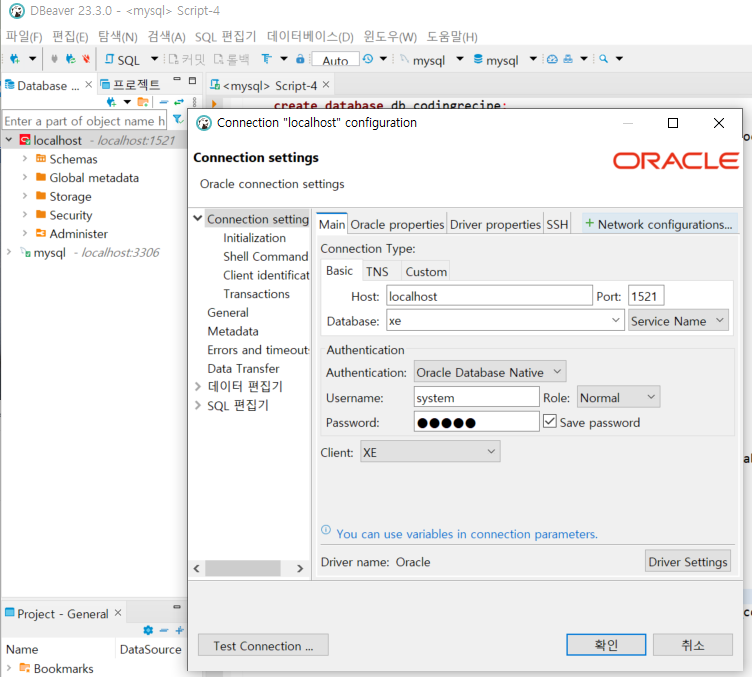
Task: Click the Test Connection button
Action: coord(263,645)
